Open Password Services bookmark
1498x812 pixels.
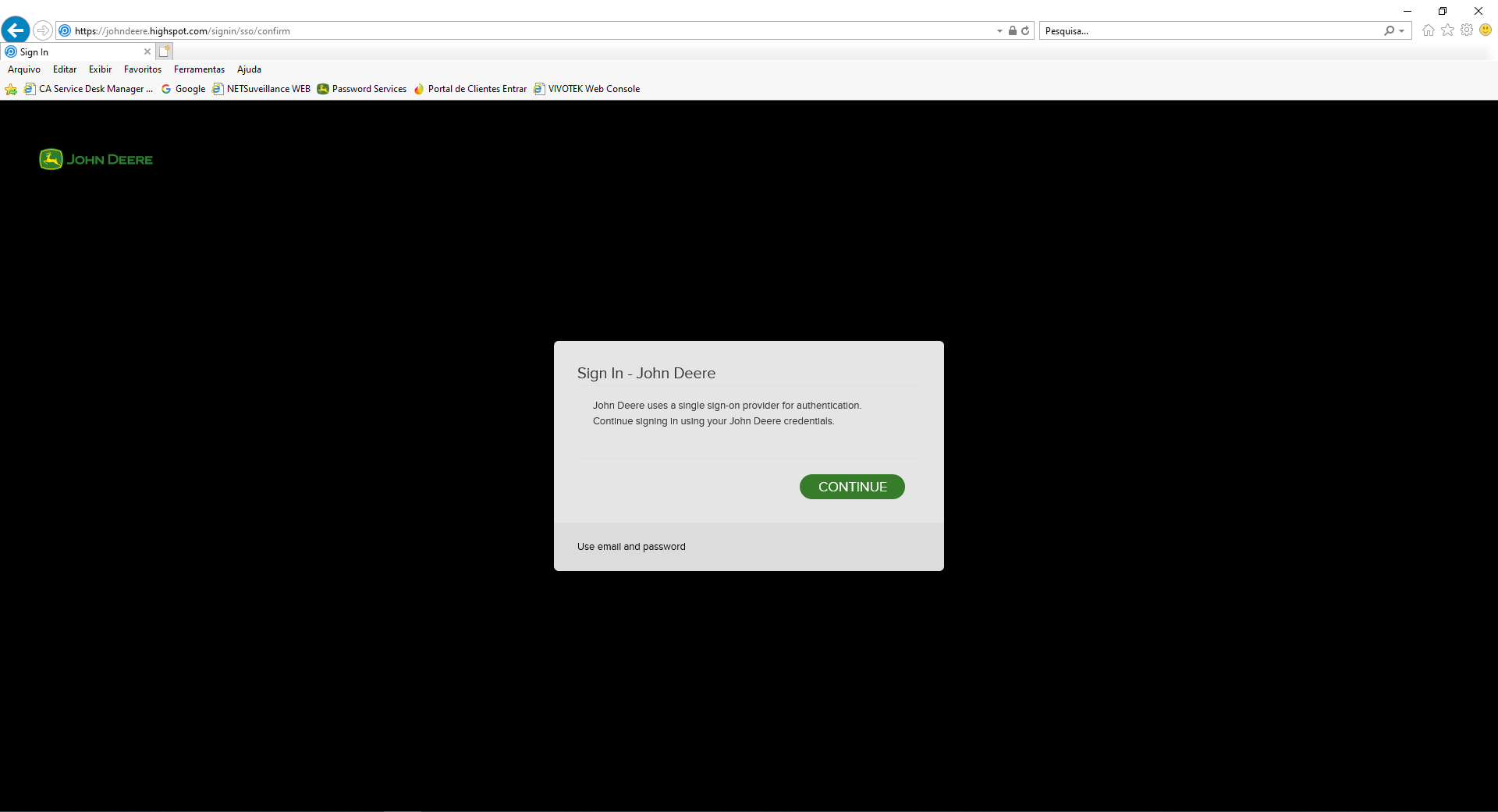click(362, 89)
